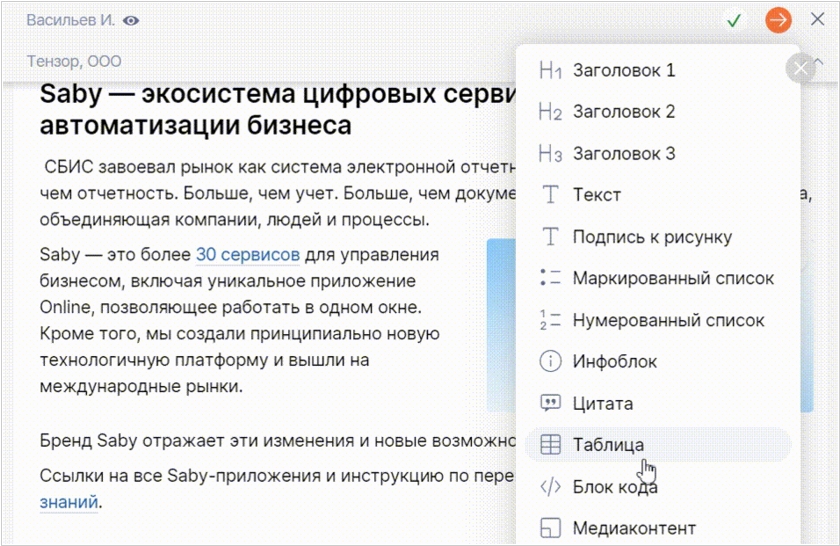Close the block type menu with round X
This screenshot has width=840, height=546.
tap(800, 68)
